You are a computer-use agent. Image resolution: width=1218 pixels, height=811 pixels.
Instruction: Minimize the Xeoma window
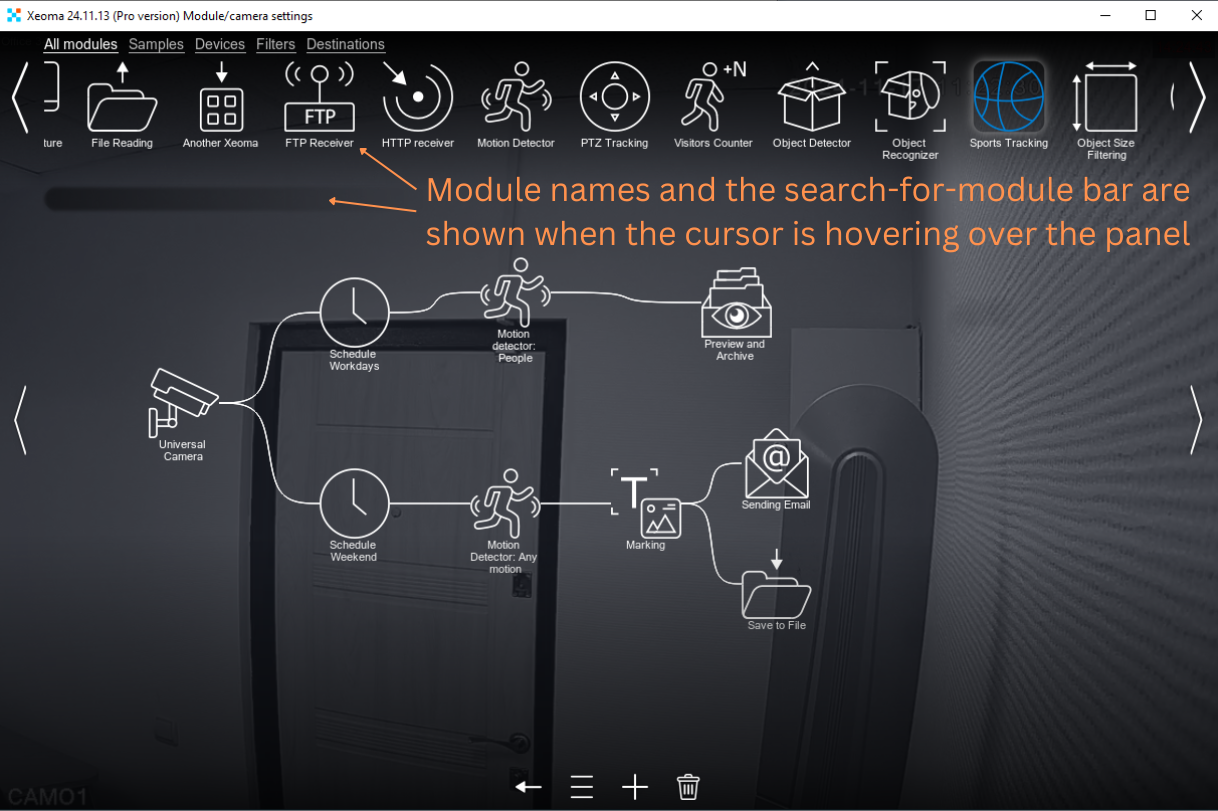coord(1106,15)
